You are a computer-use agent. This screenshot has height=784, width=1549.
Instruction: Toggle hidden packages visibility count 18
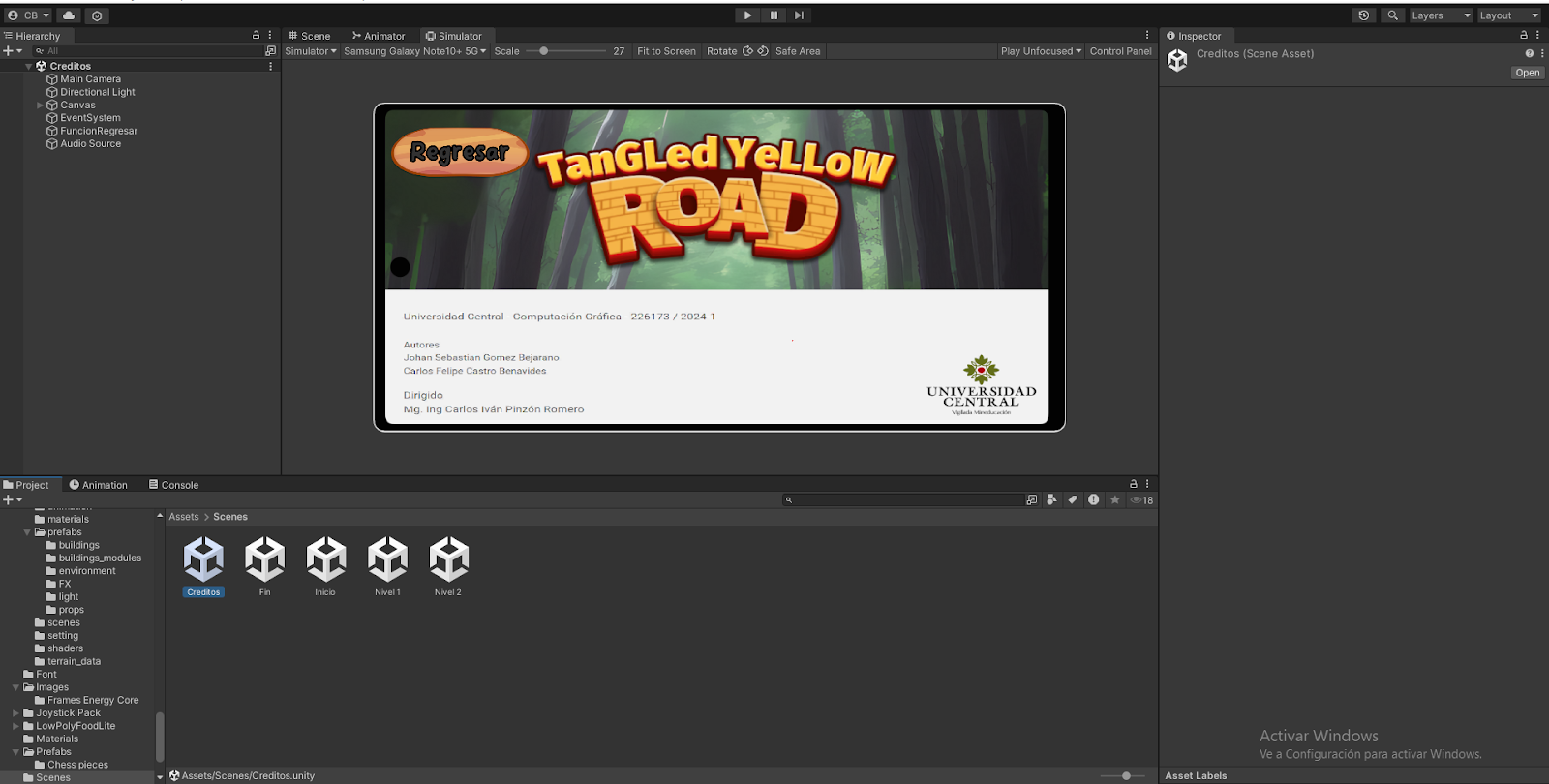(x=1142, y=500)
